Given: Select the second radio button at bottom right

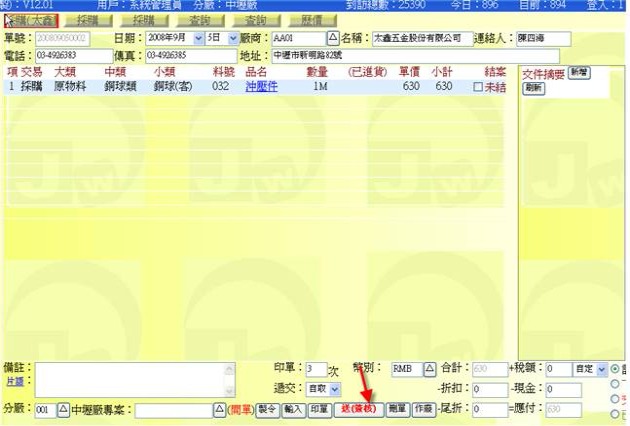Looking at the screenshot, I should pos(614,383).
